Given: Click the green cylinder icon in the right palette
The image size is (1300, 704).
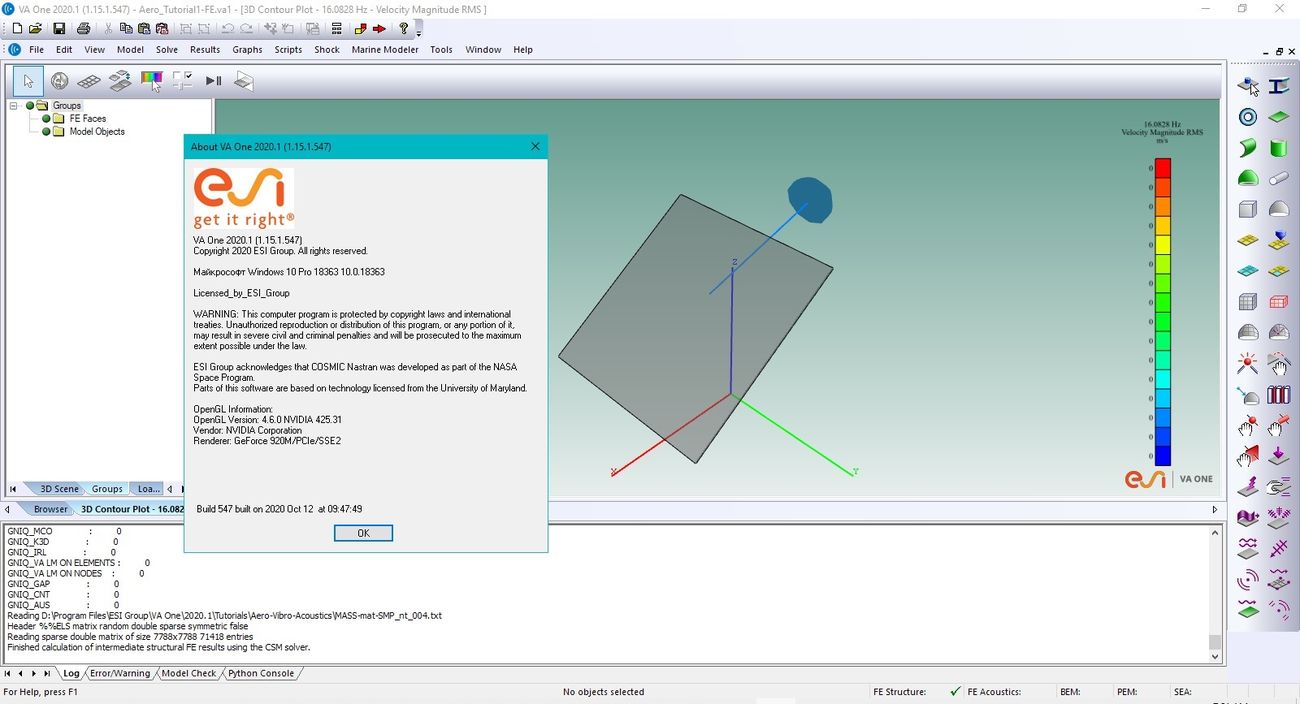Looking at the screenshot, I should 1278,148.
